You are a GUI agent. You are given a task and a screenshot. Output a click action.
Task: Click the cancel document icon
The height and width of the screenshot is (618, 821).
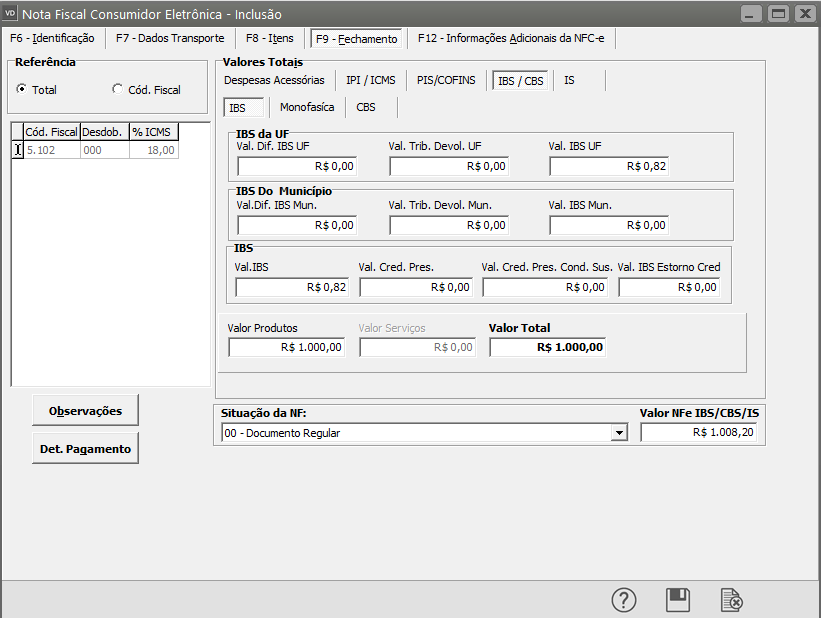pos(732,599)
